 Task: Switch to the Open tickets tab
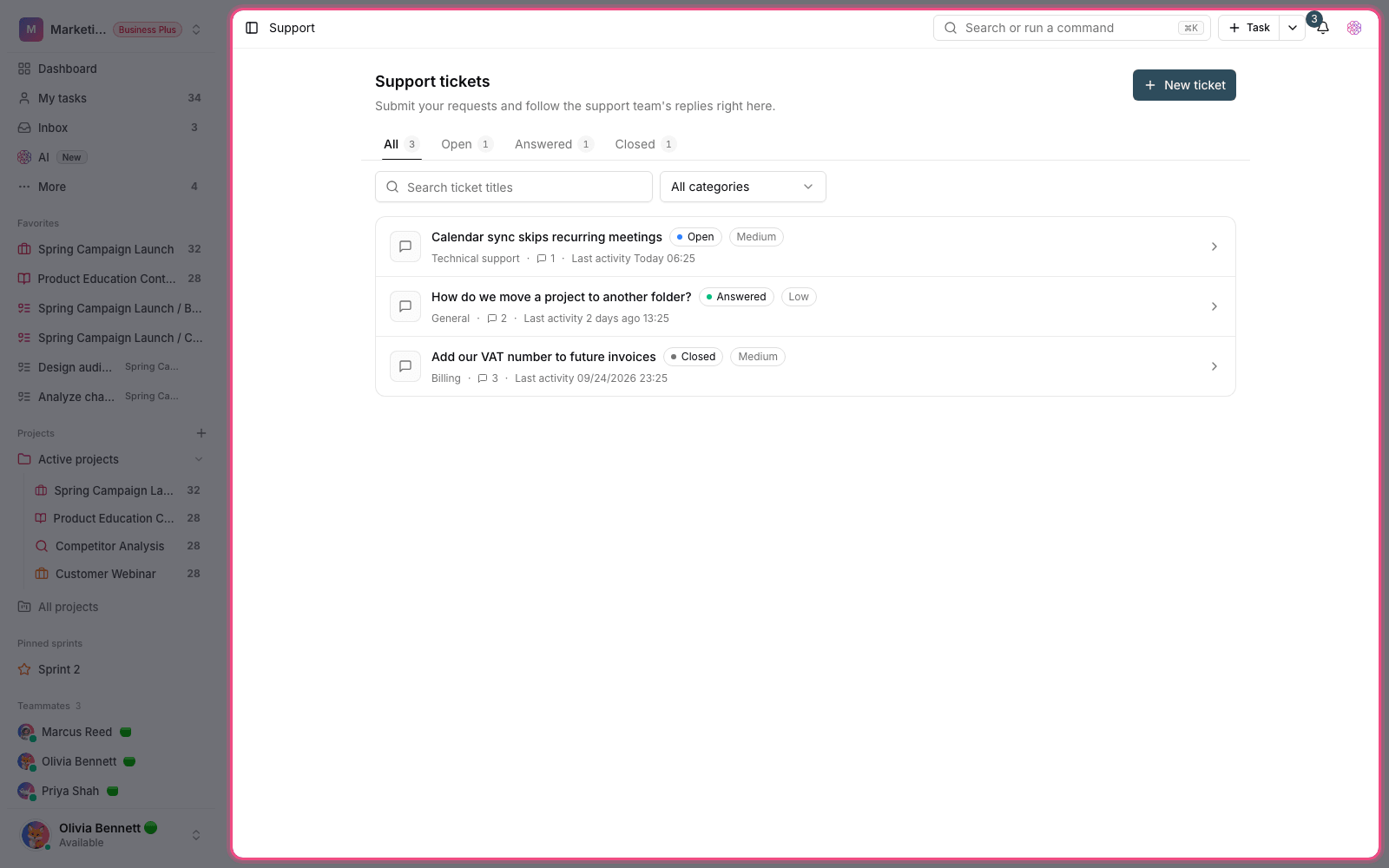tap(467, 144)
